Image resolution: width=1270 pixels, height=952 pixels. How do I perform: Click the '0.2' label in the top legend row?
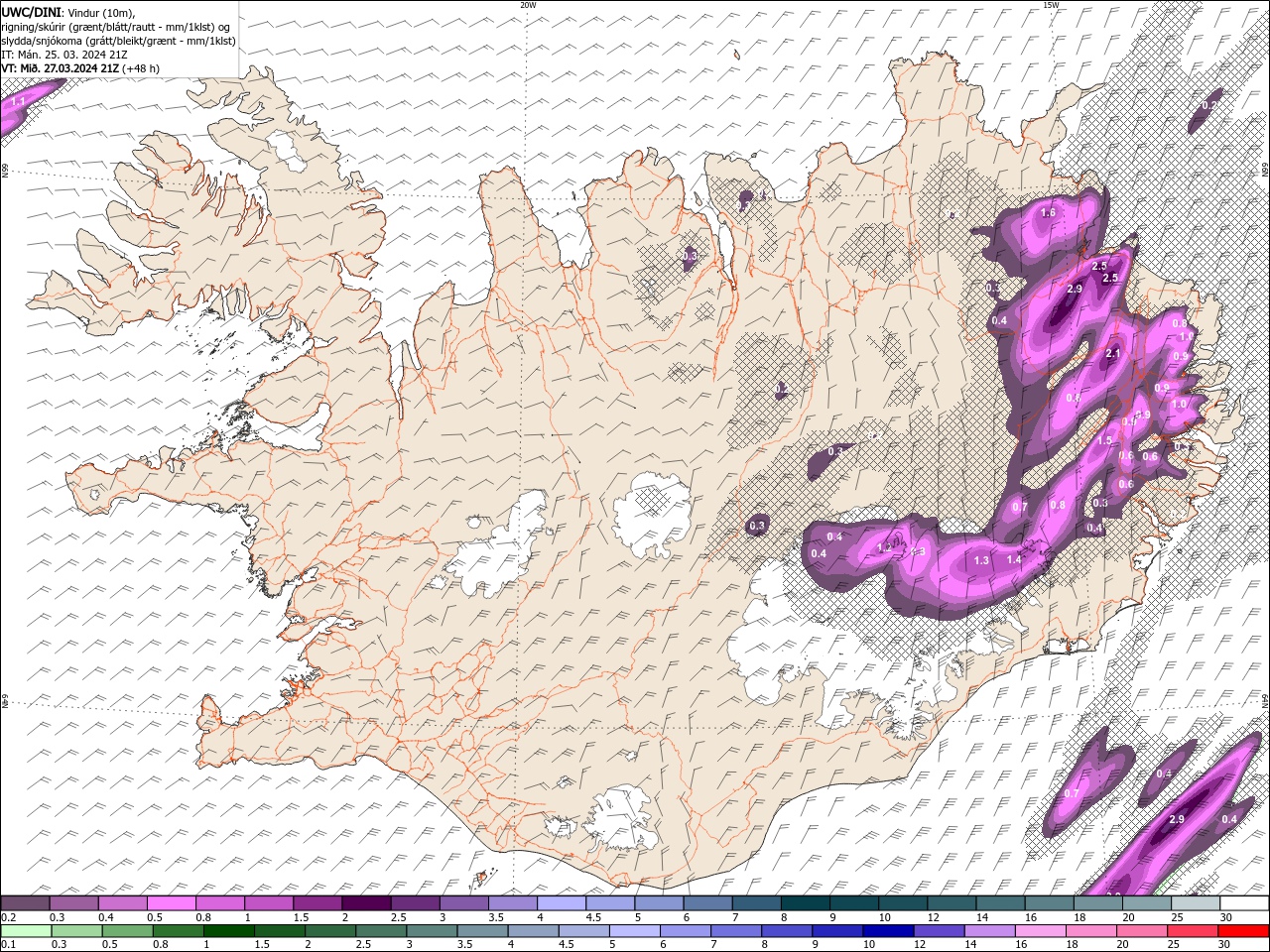point(7,917)
